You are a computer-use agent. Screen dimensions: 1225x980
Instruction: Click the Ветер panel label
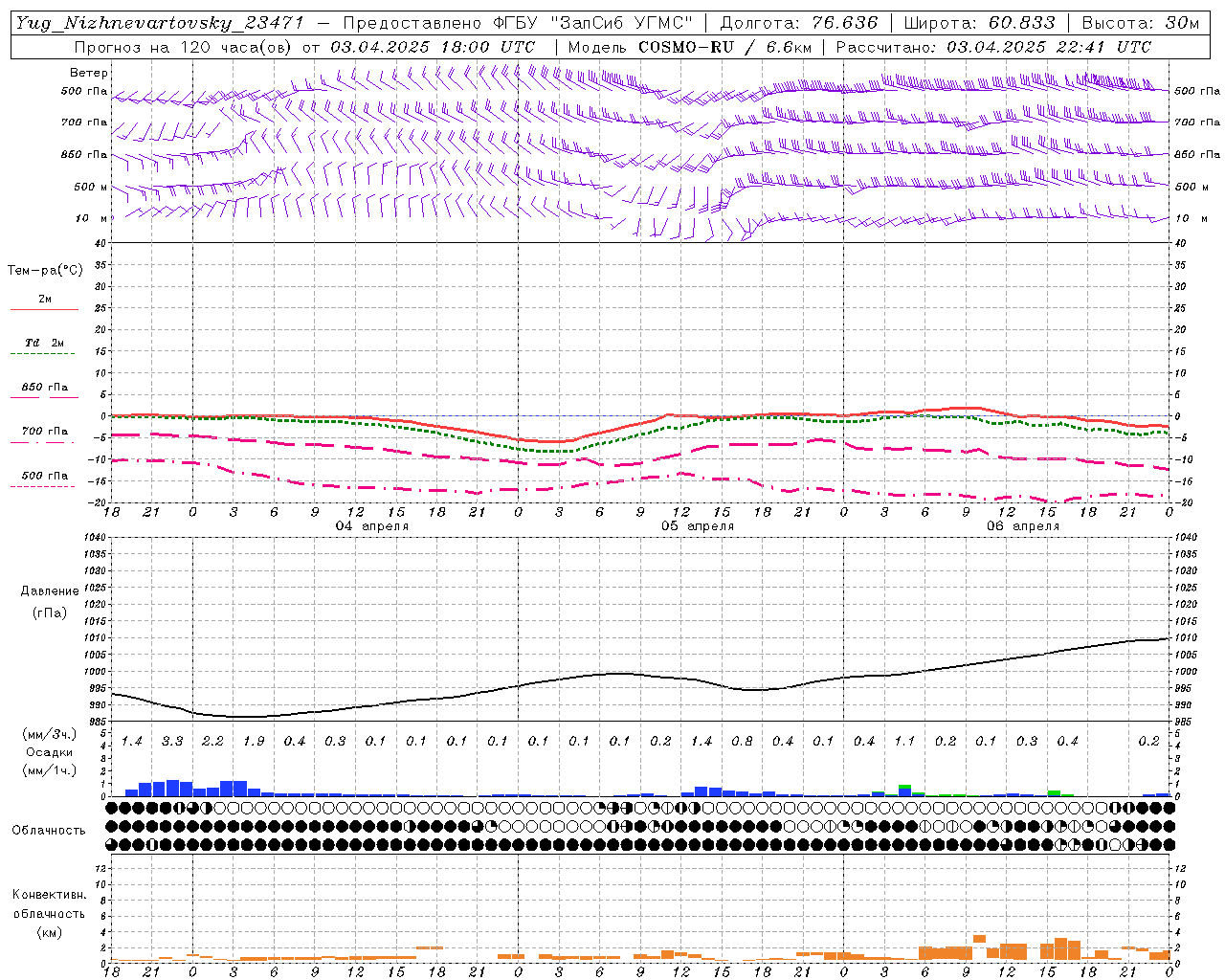89,73
